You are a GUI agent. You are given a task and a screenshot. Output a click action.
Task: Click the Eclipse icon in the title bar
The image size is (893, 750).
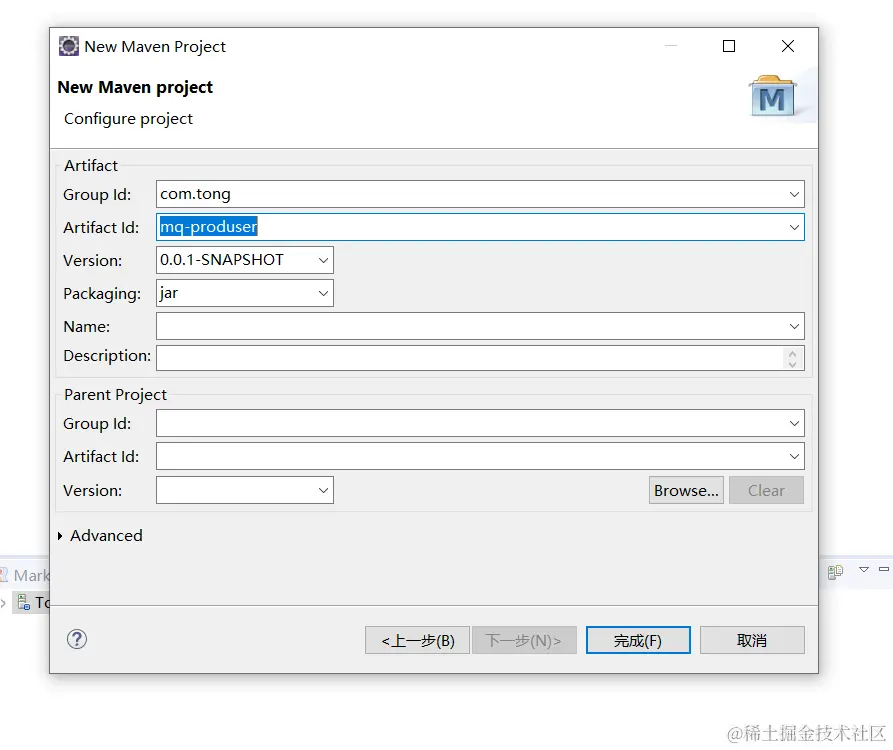tap(69, 46)
